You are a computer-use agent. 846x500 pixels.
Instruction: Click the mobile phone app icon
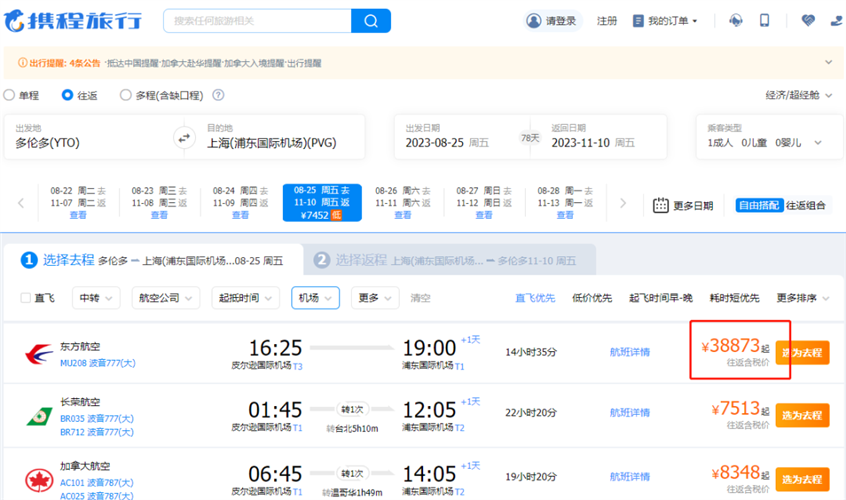[x=765, y=21]
